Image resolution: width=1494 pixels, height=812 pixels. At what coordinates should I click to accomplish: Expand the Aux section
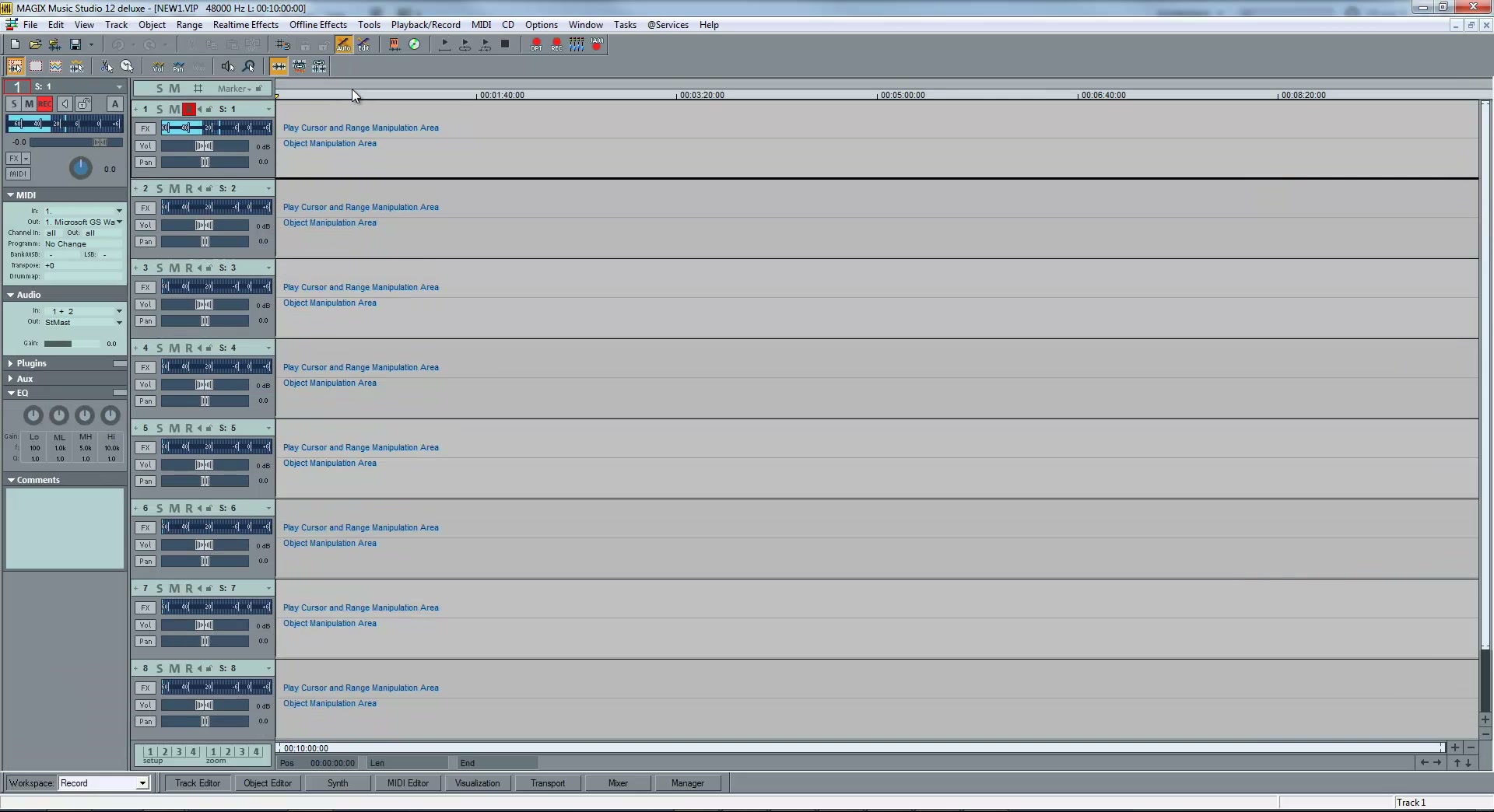point(11,379)
